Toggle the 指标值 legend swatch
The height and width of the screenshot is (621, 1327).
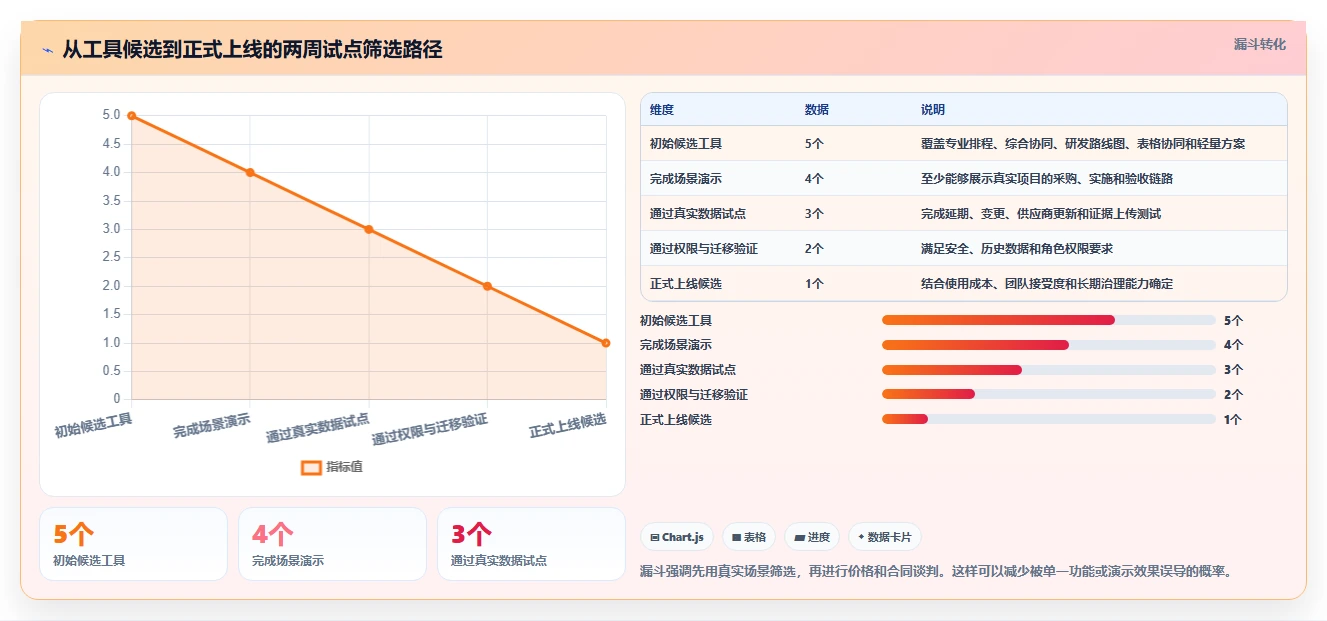click(311, 467)
